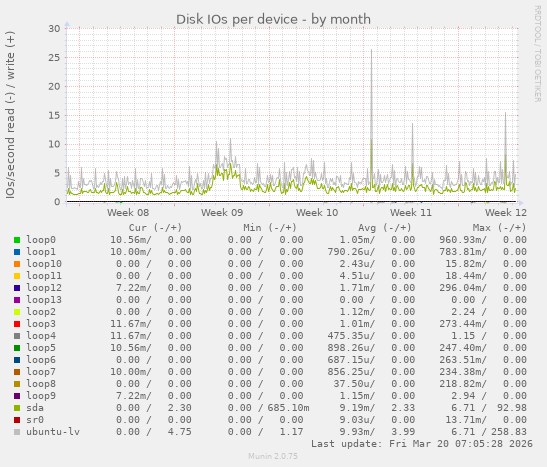
Task: Click the loop2 device label
Action: (x=41, y=312)
